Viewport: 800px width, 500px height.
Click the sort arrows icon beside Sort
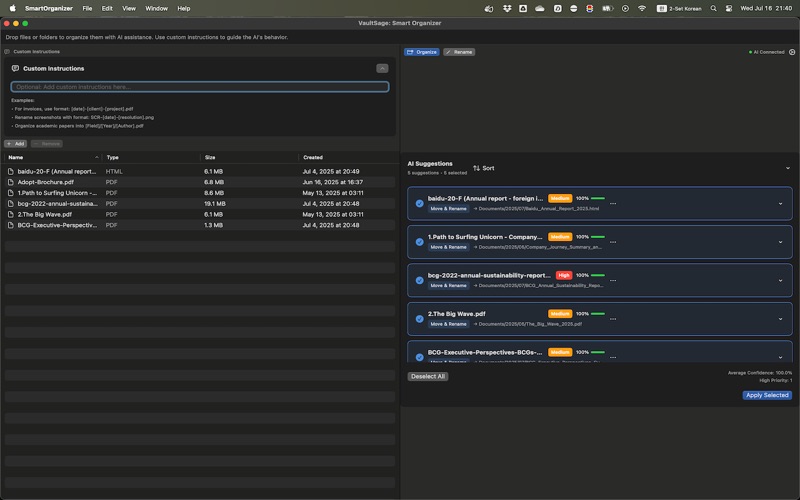pos(476,168)
